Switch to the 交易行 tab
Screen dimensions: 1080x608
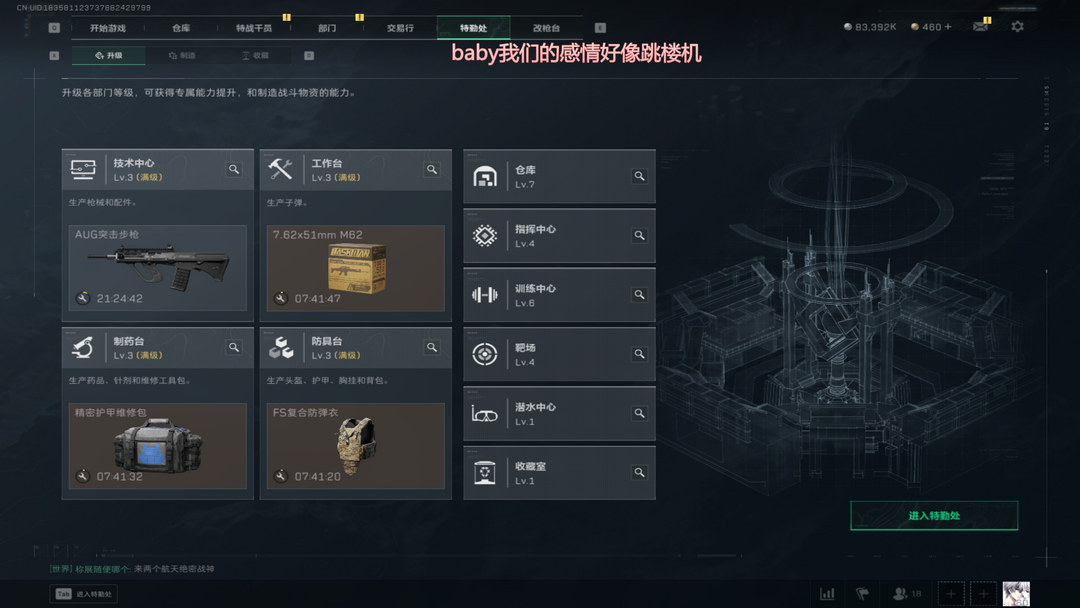coord(400,28)
